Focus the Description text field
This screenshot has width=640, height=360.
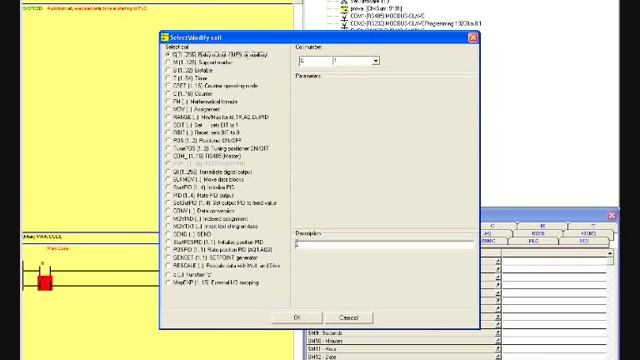click(384, 244)
